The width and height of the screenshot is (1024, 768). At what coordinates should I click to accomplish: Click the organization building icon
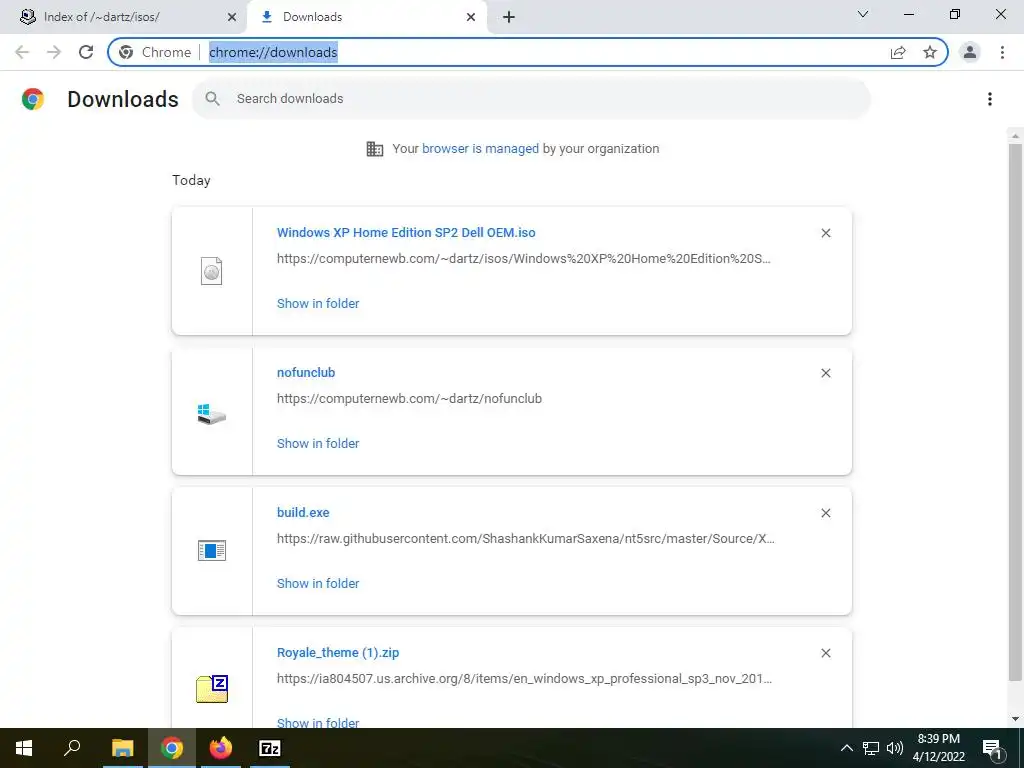point(375,149)
